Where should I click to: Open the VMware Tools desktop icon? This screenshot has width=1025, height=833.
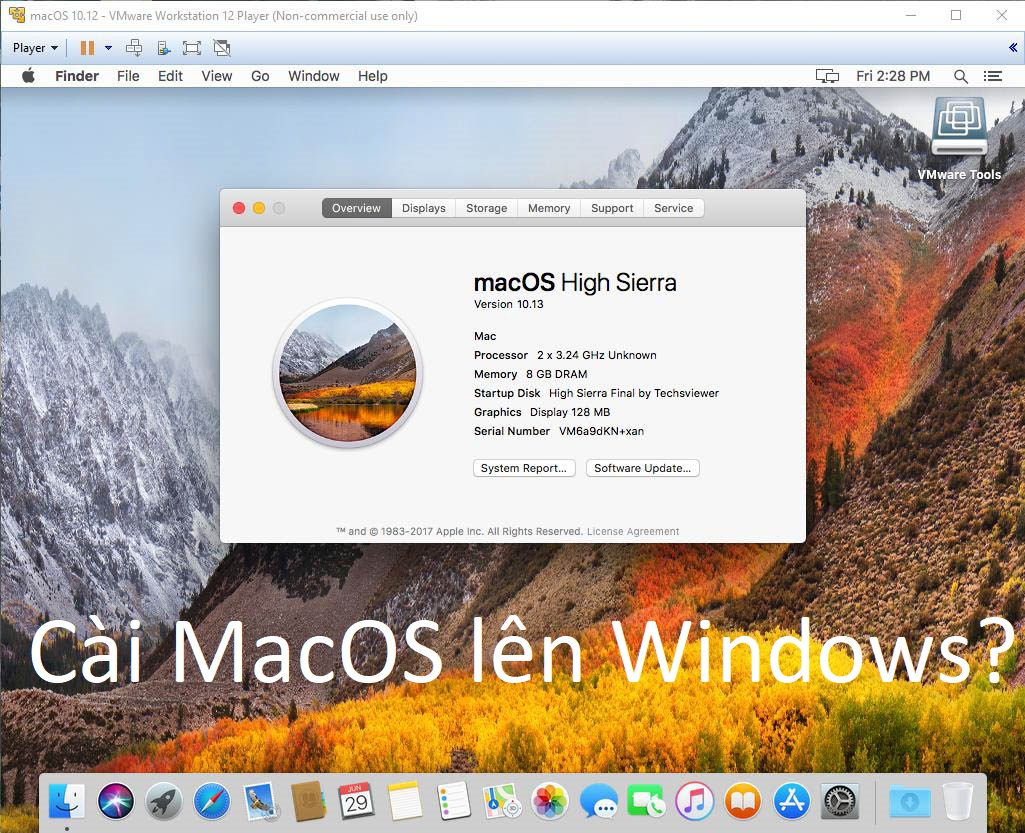coord(958,127)
